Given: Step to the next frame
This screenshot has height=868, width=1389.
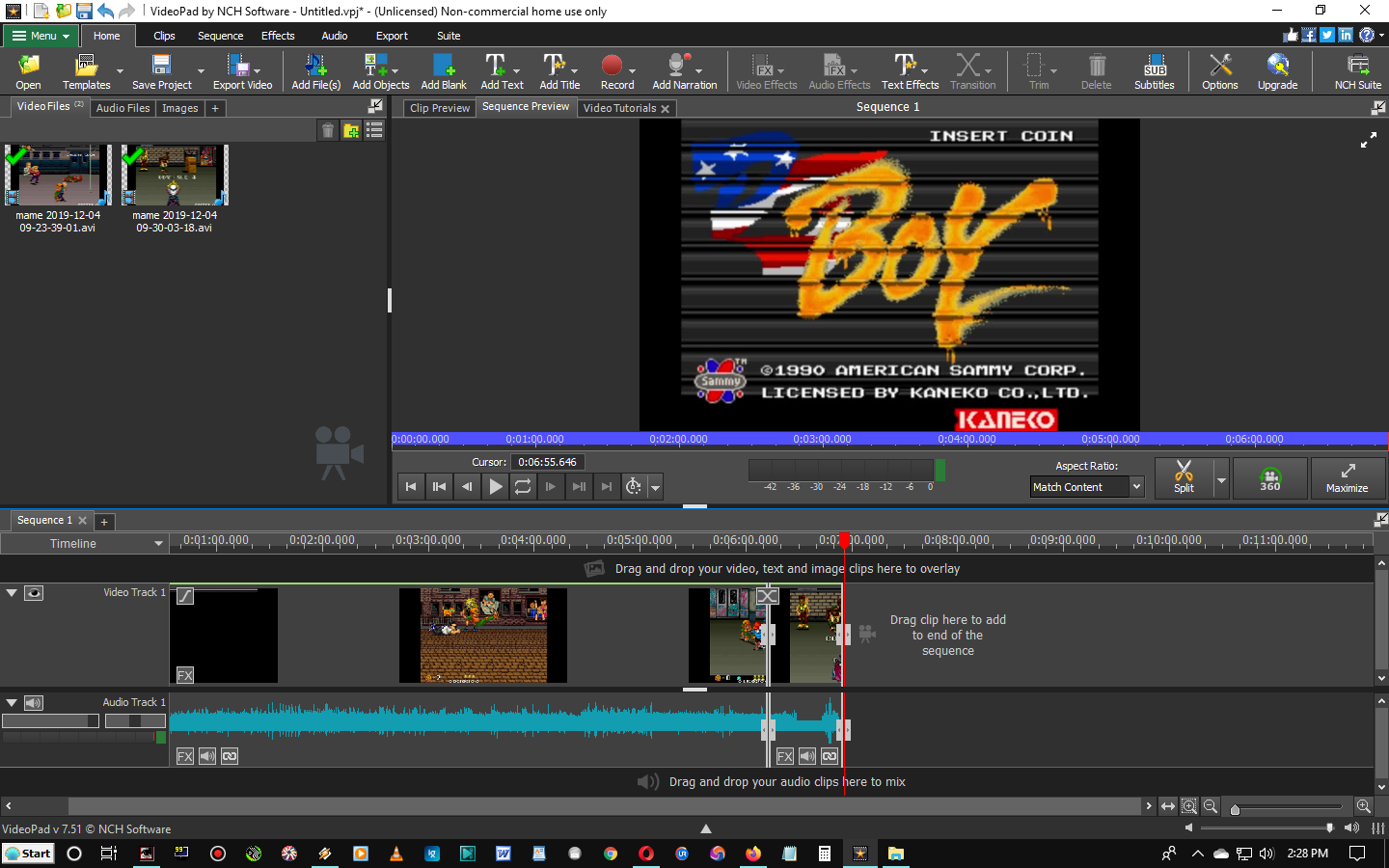Looking at the screenshot, I should point(551,487).
